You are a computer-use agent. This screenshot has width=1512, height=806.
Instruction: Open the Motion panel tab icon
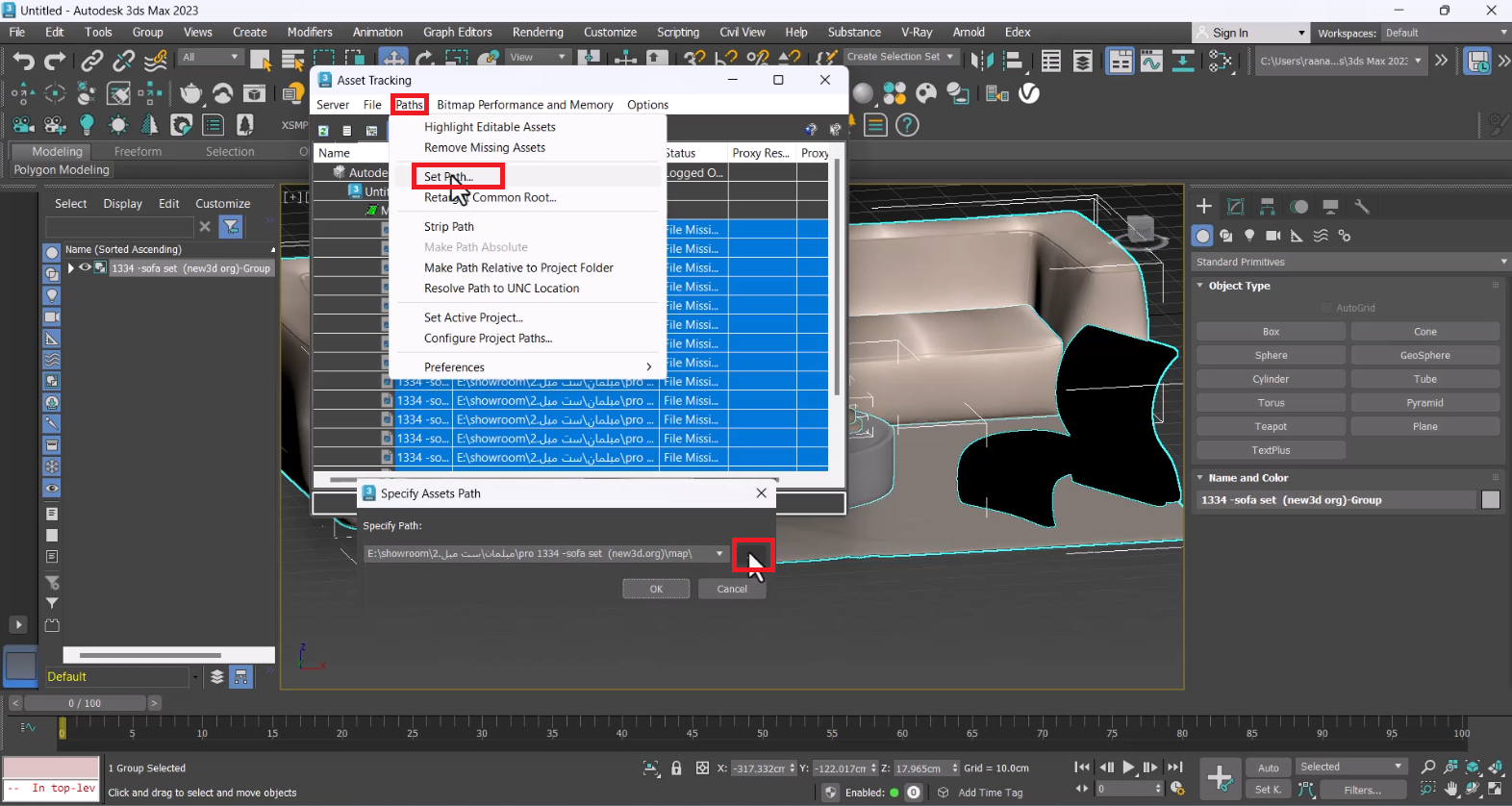(x=1299, y=206)
